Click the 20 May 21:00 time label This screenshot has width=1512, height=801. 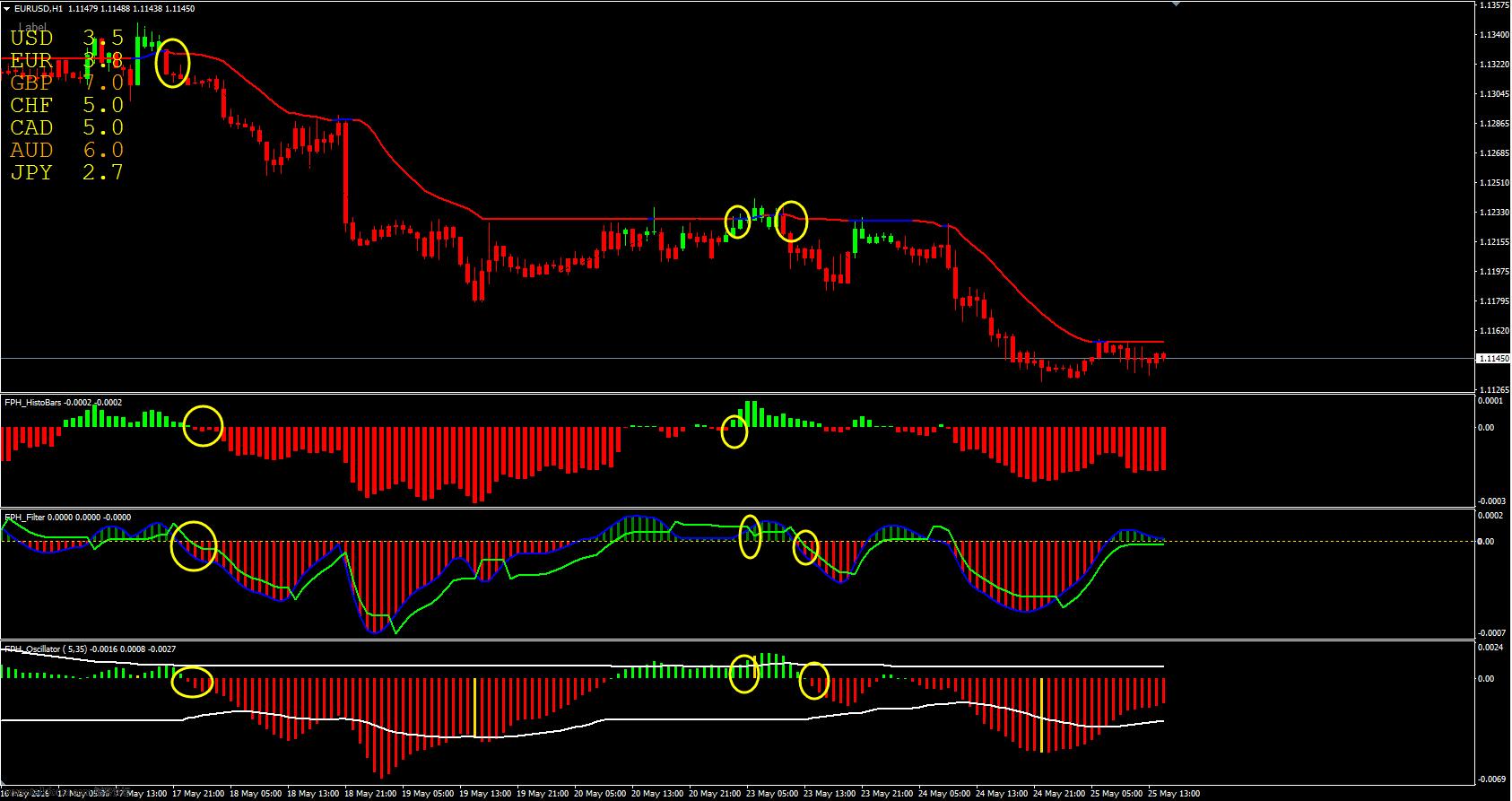coord(713,794)
